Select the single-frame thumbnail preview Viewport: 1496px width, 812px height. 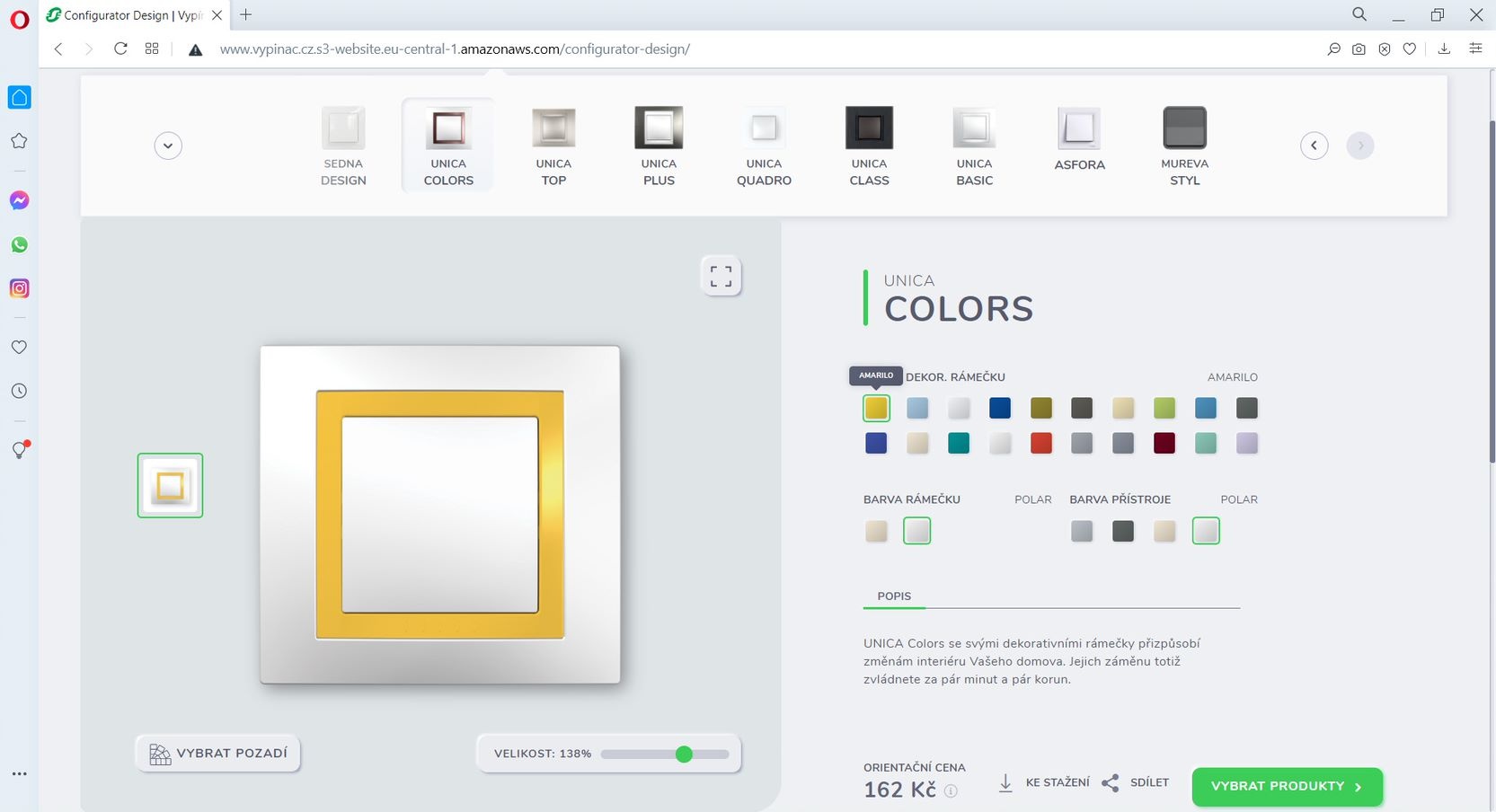[170, 485]
